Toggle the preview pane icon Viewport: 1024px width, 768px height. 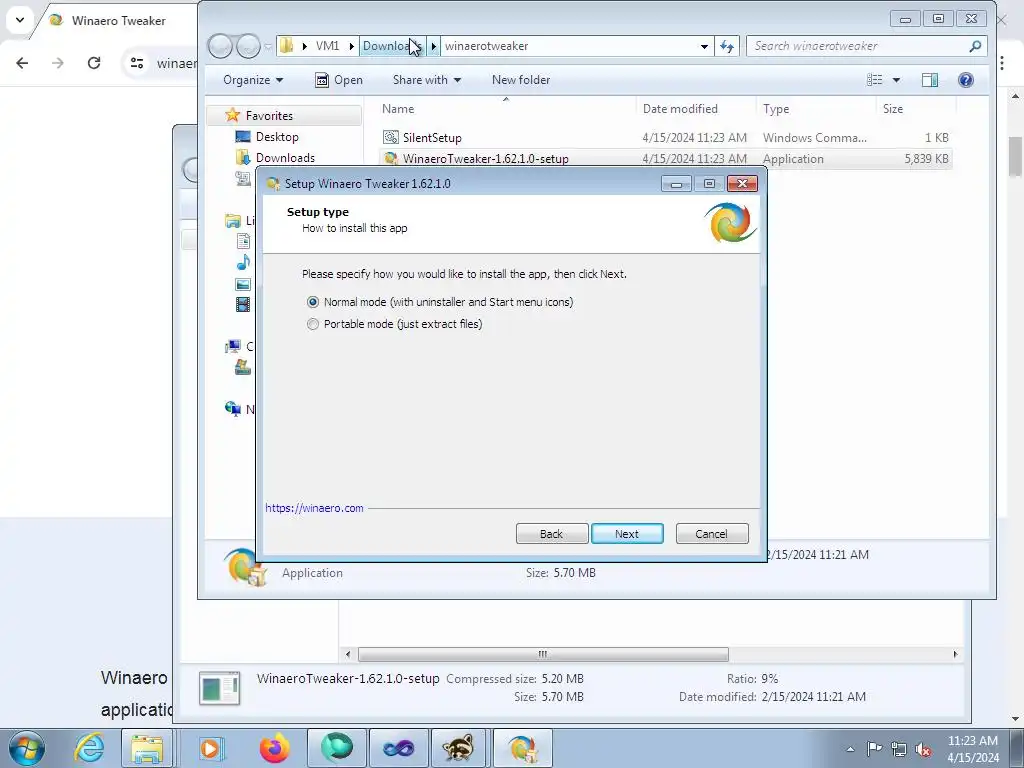click(x=930, y=80)
